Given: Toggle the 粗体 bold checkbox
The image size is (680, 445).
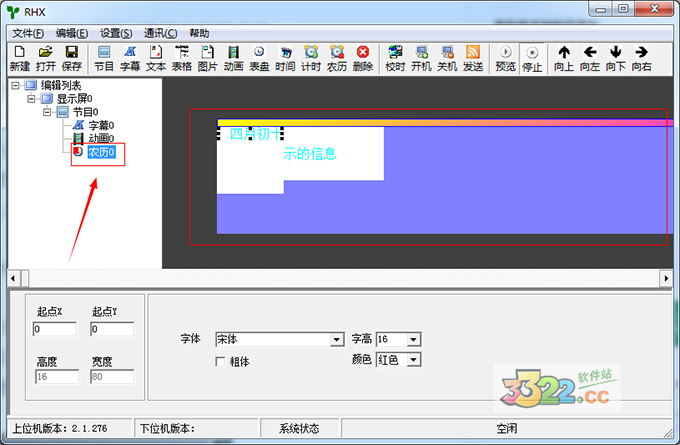Looking at the screenshot, I should point(220,361).
